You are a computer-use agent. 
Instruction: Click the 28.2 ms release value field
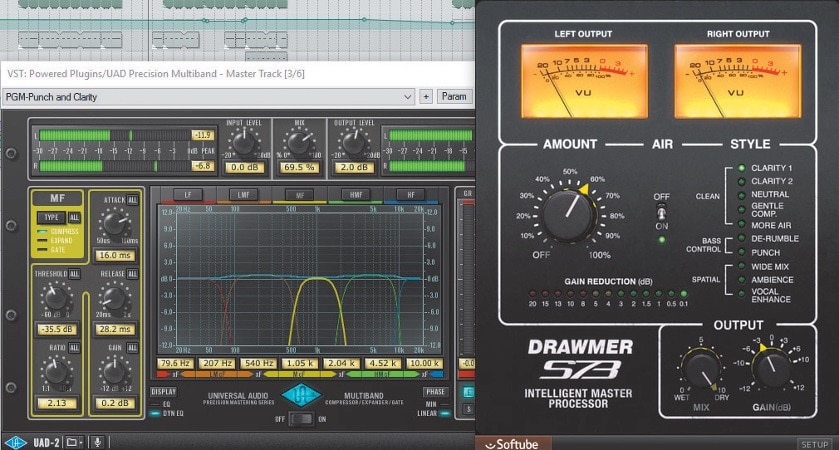coord(115,329)
